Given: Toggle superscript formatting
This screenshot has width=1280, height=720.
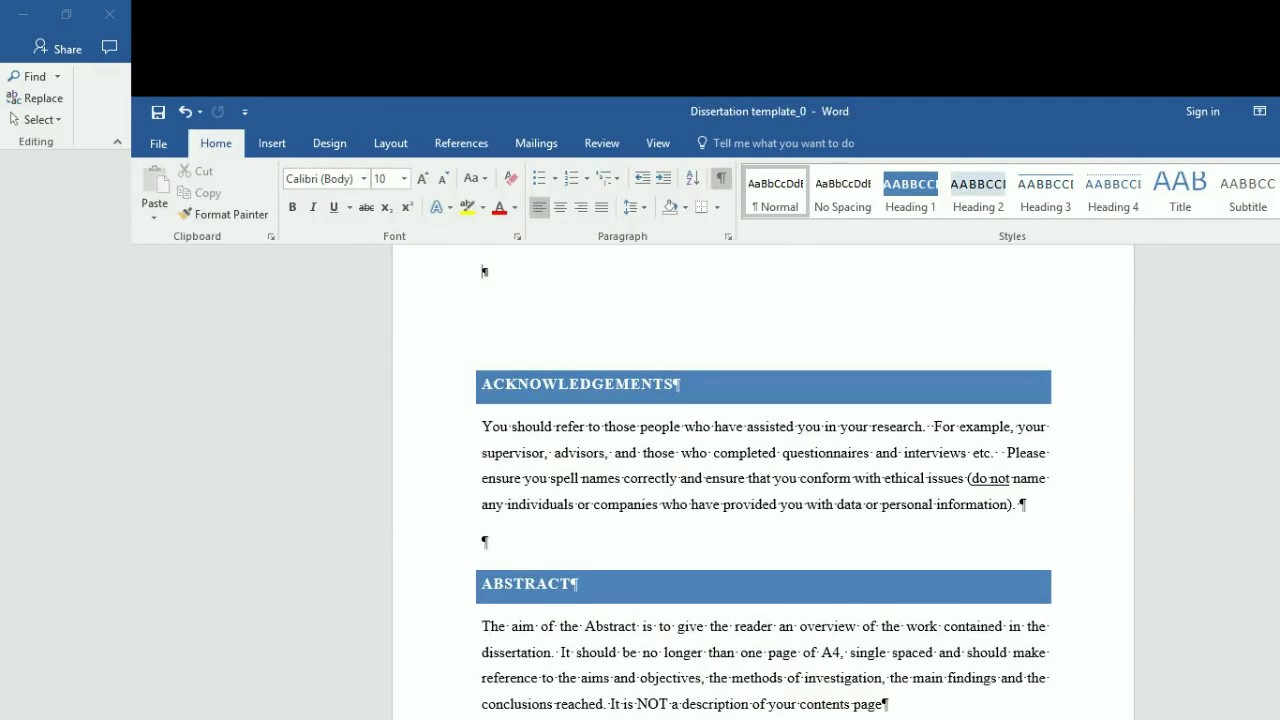Looking at the screenshot, I should 407,207.
